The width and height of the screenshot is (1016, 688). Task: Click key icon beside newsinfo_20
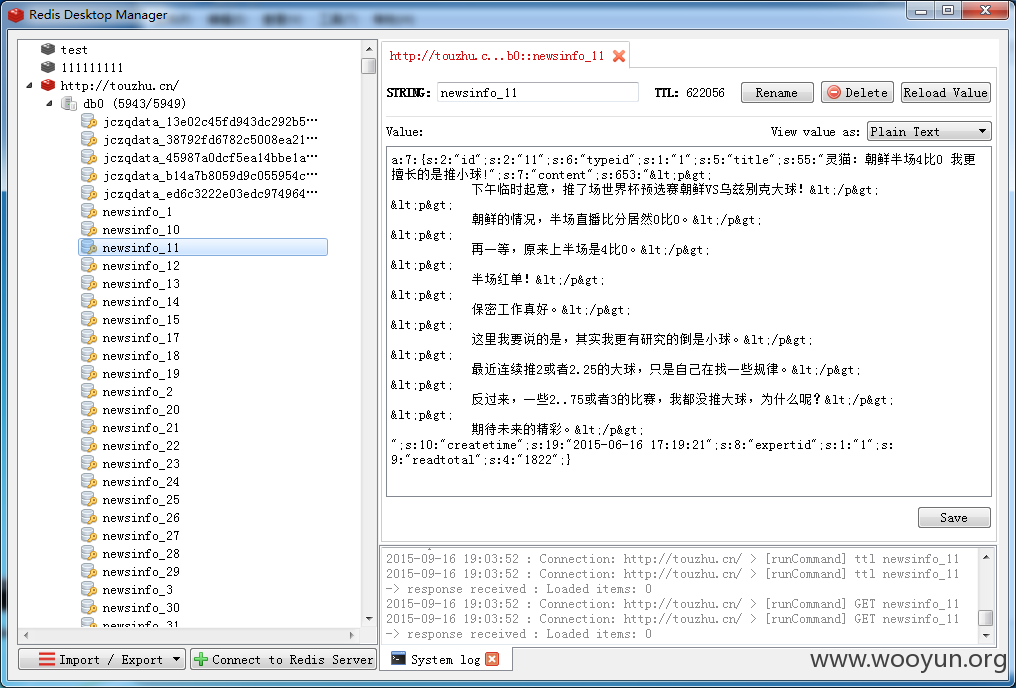tap(89, 409)
